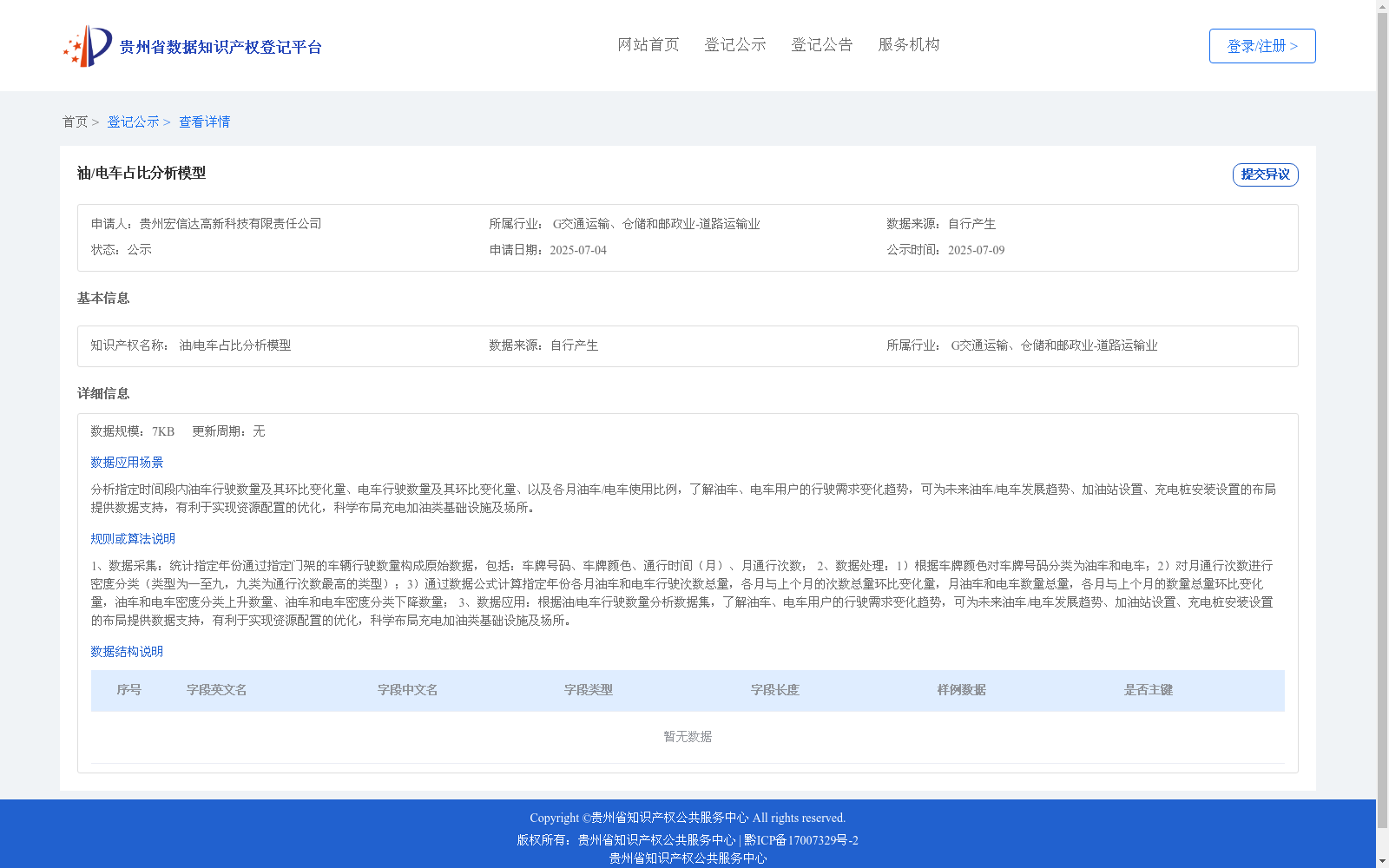Click the 更新周期: 无 text

click(228, 431)
